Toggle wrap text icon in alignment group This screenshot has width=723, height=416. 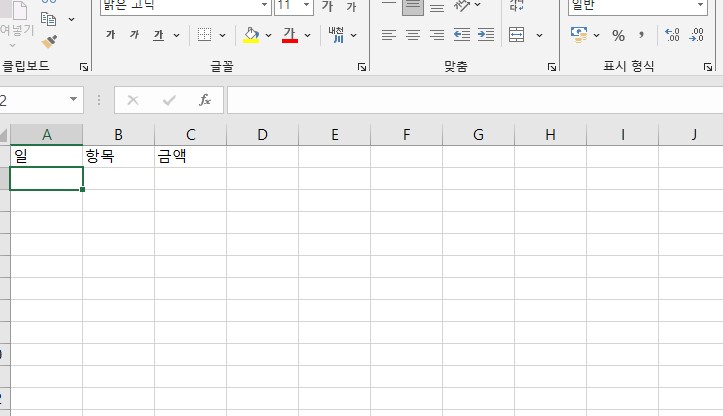pos(516,6)
